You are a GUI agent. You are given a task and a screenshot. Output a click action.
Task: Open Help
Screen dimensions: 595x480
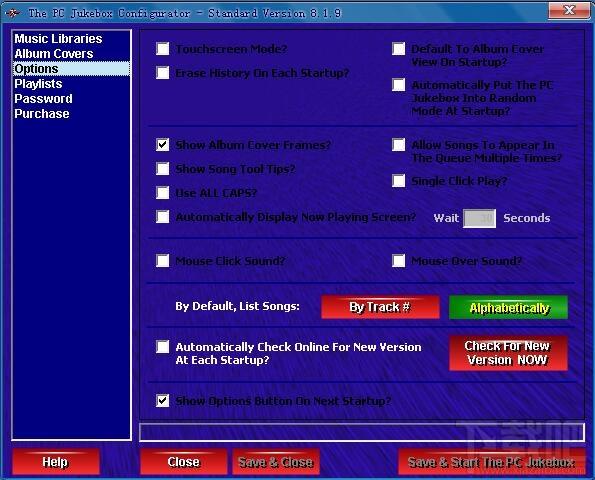[x=55, y=462]
